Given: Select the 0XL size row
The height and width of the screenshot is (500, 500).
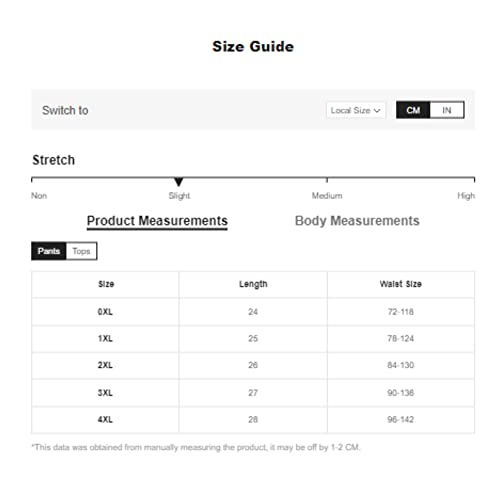Looking at the screenshot, I should tap(253, 312).
